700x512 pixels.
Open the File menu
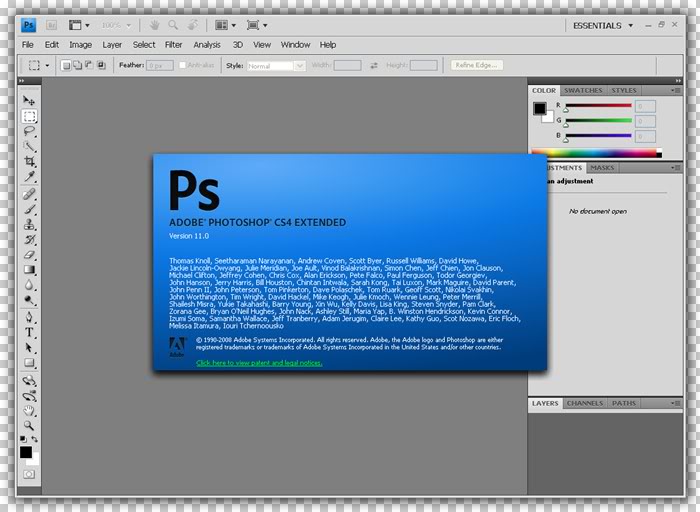28,45
